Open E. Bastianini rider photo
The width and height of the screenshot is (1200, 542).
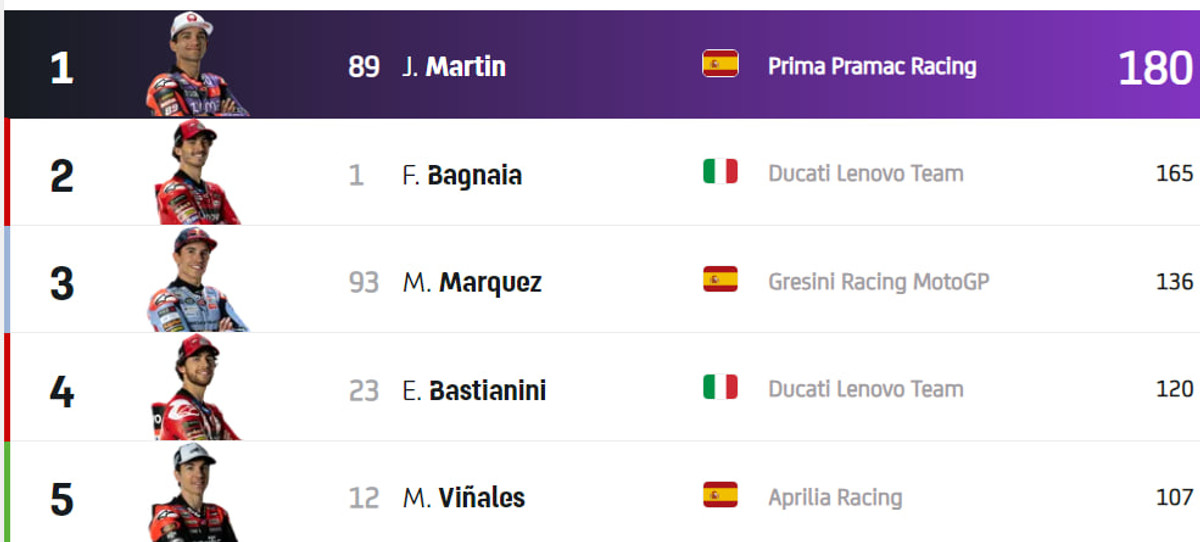coord(196,389)
